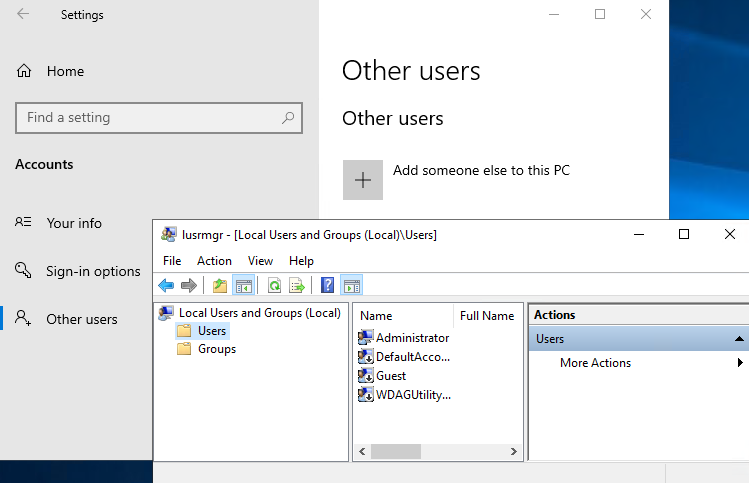Click the Guest user account icon
Screen dimensions: 749x483
[x=365, y=376]
